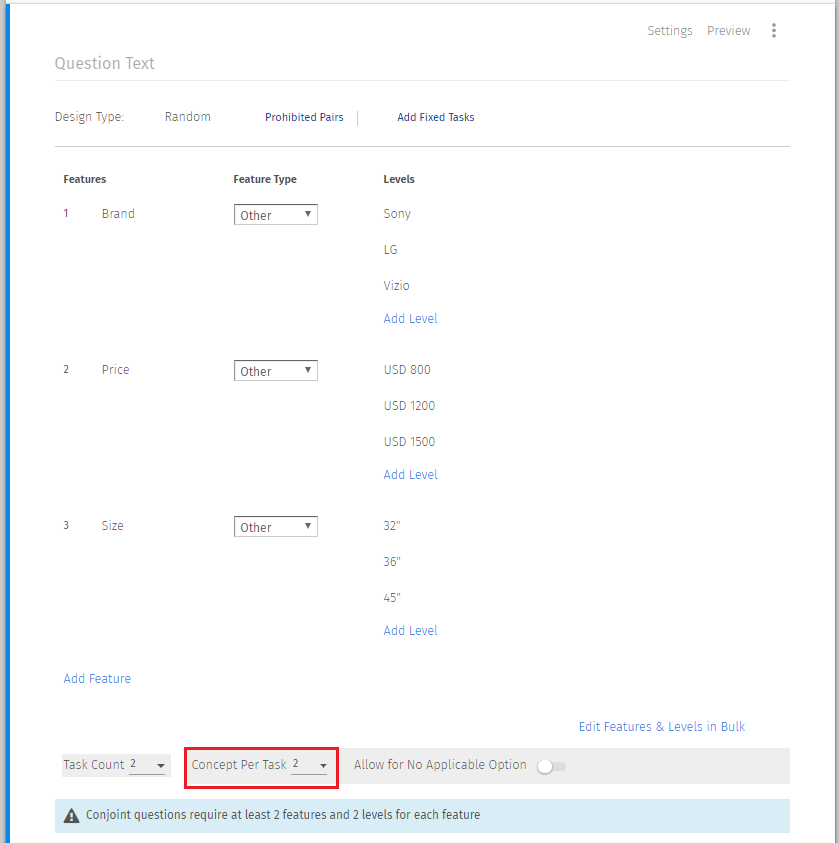Image resolution: width=839 pixels, height=843 pixels.
Task: Click the Add Feature link
Action: pyautogui.click(x=97, y=679)
